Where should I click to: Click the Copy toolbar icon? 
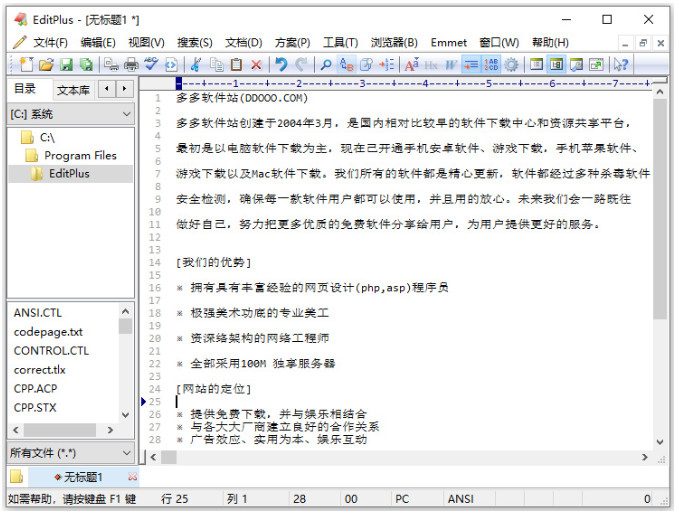tap(216, 65)
